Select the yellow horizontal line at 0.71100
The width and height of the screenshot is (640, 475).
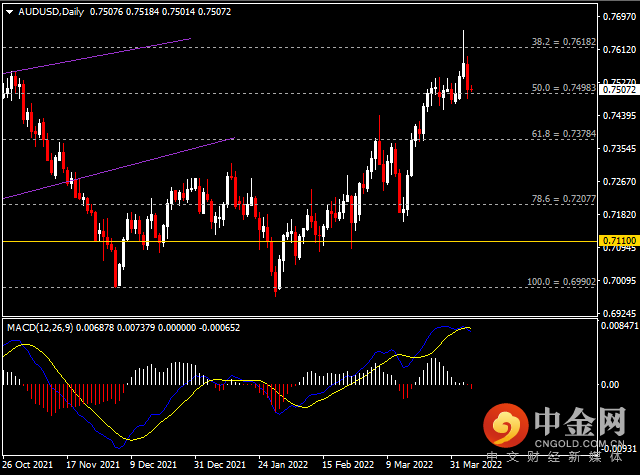pyautogui.click(x=300, y=242)
